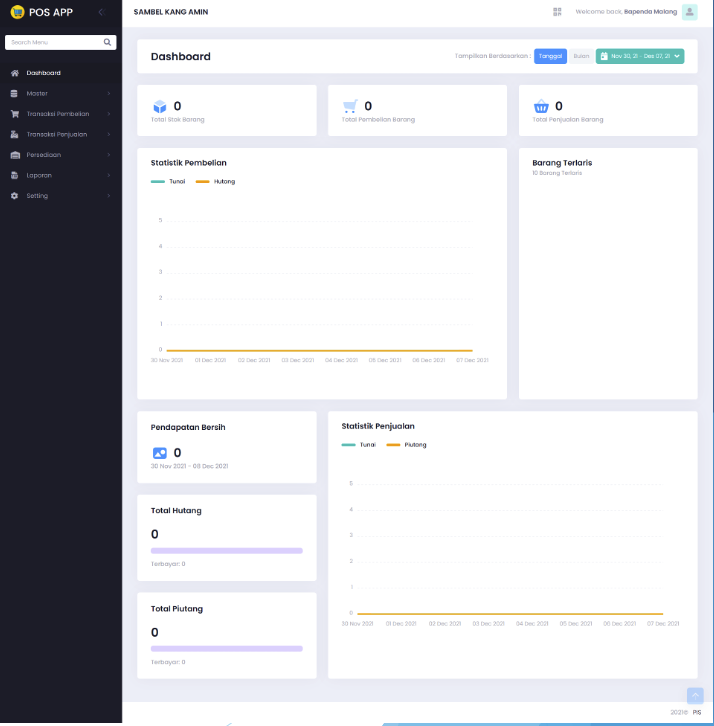Viewport: 714px width, 726px height.
Task: Click the Total Stok Barang box icon
Action: [159, 107]
